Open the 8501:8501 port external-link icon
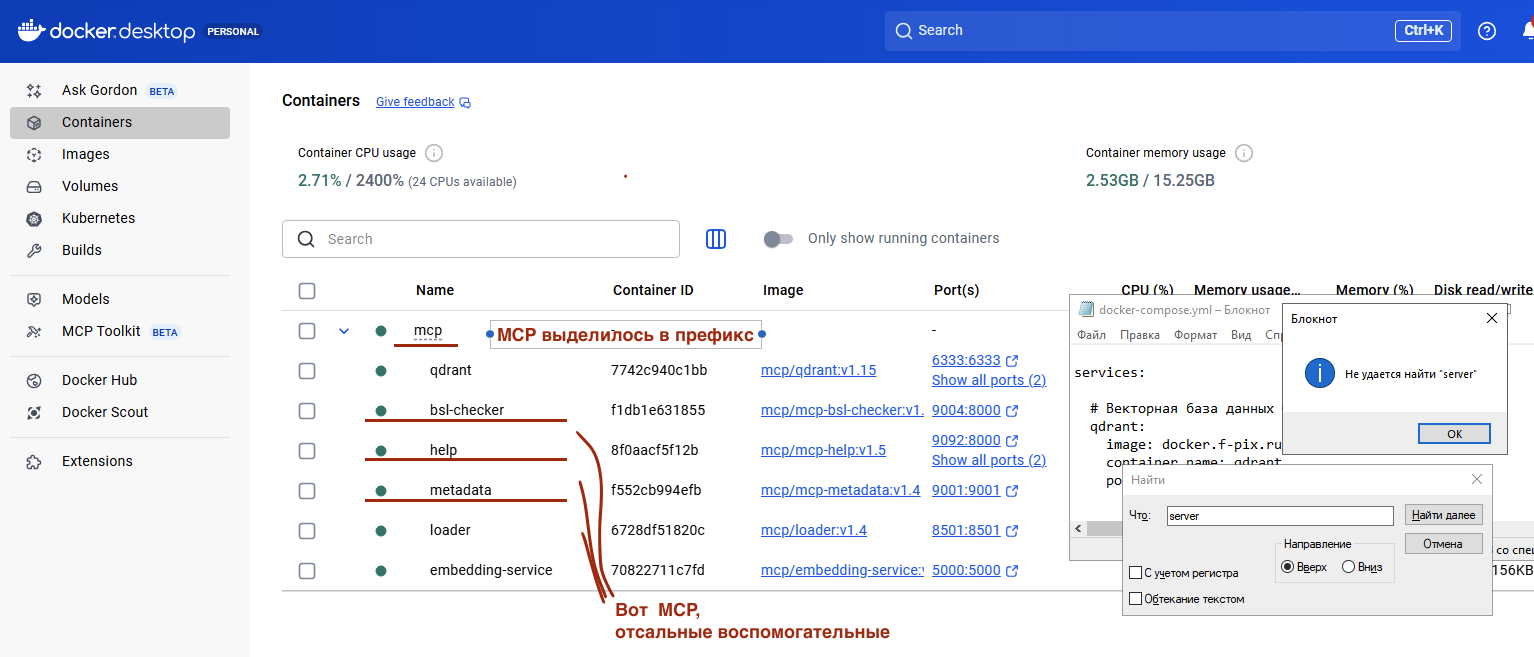Screen dimensions: 1534x657 point(1012,530)
